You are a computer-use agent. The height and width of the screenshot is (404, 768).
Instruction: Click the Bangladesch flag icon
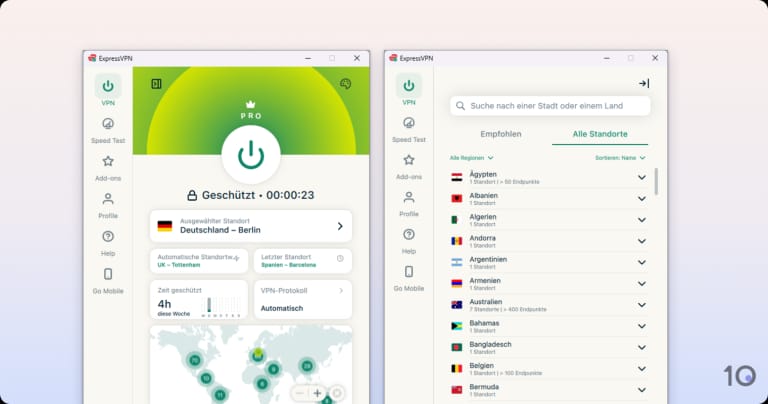tap(456, 347)
